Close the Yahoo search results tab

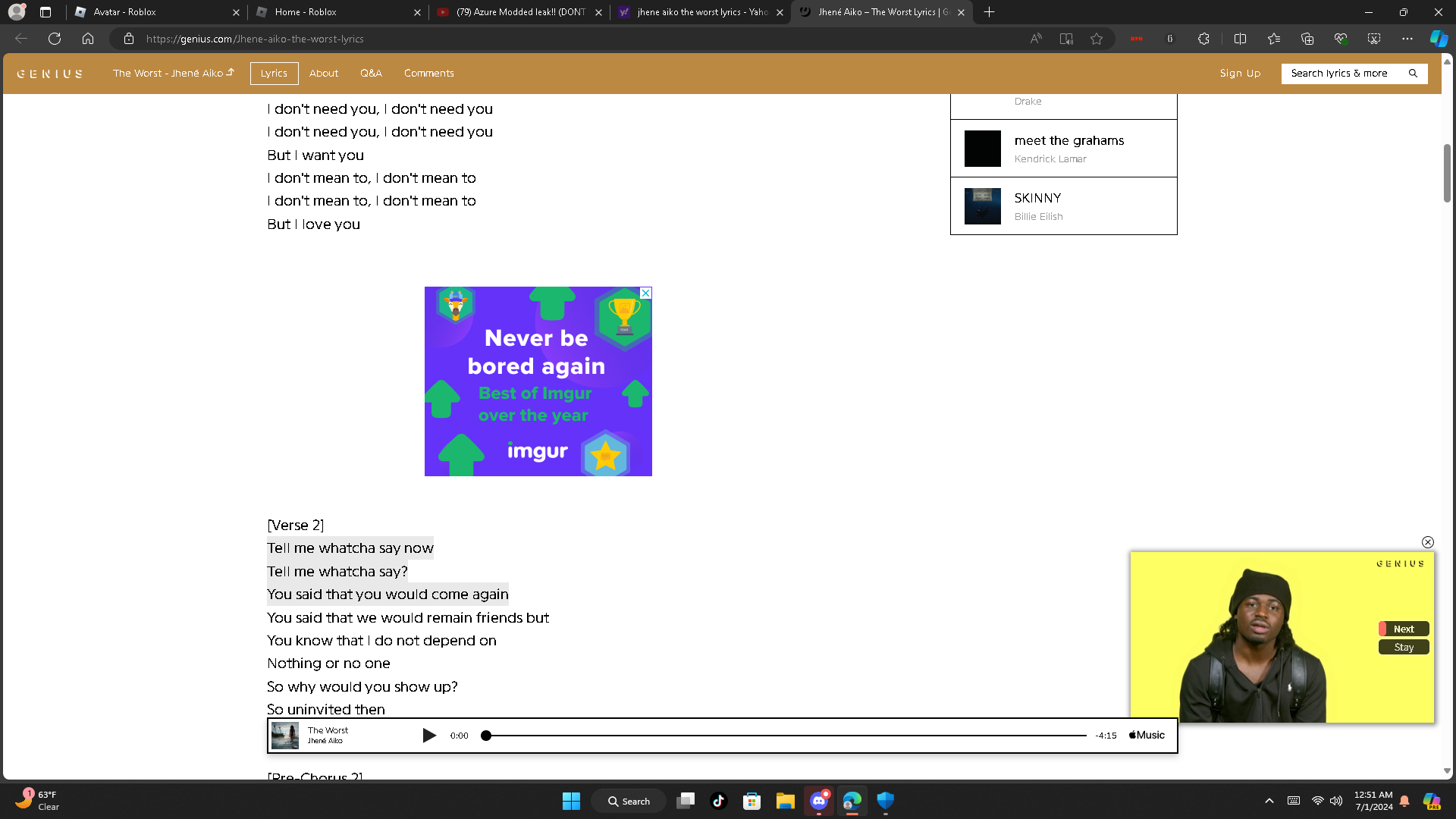point(780,12)
